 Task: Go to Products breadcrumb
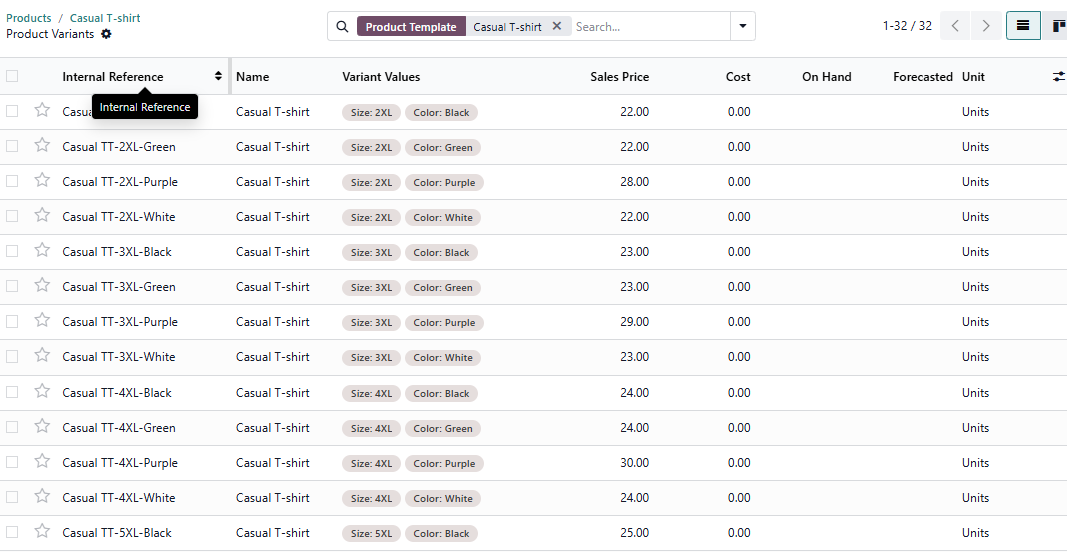[29, 18]
